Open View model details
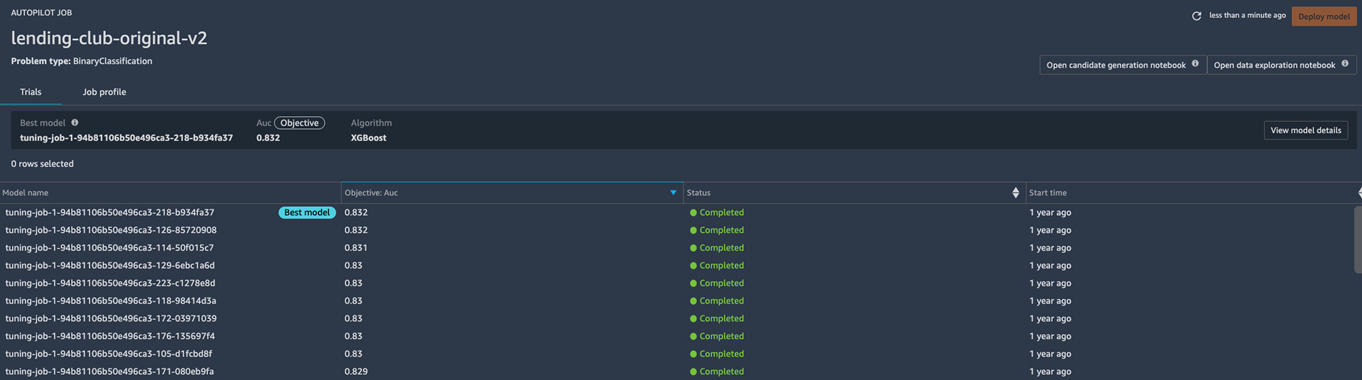Screen dimensions: 1362x380 [x=1306, y=130]
